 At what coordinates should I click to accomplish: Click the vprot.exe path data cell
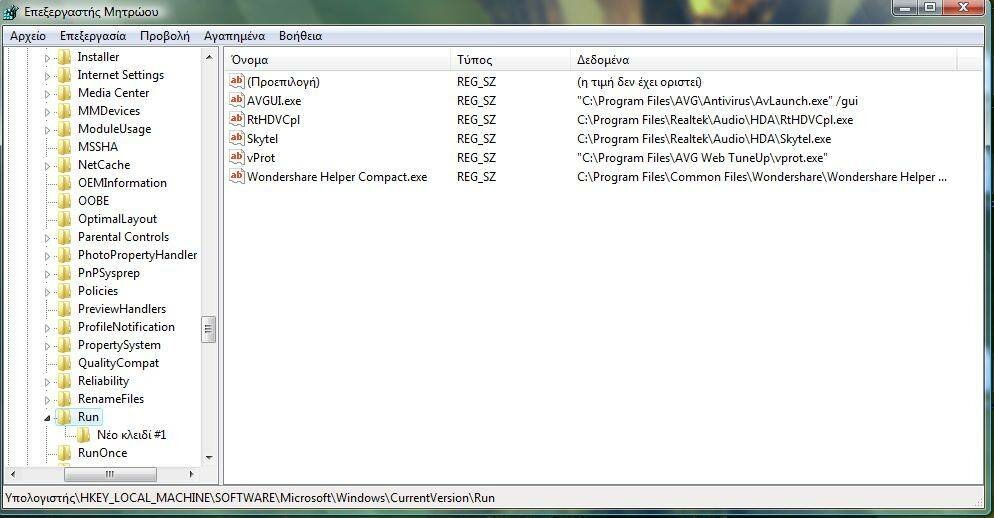(702, 158)
